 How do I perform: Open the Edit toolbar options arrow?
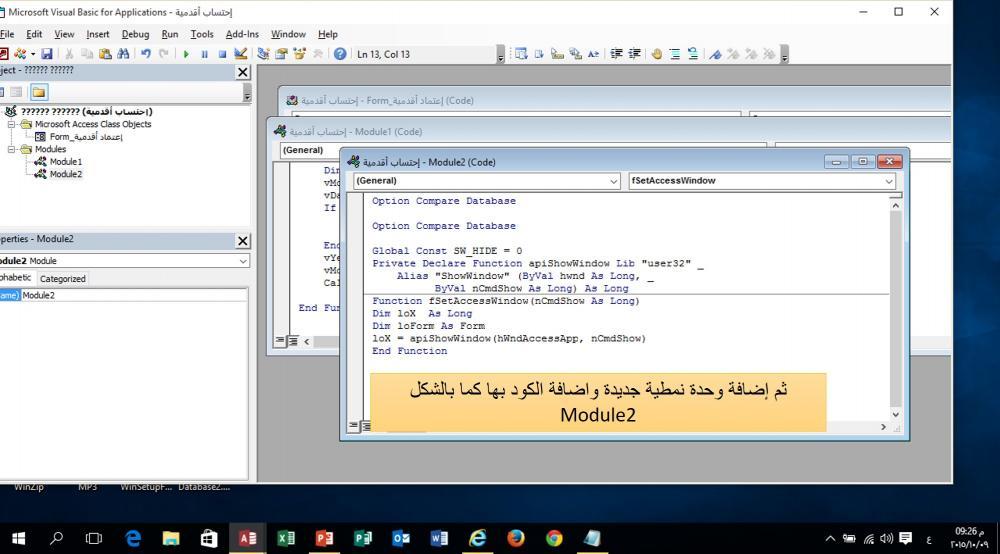784,55
